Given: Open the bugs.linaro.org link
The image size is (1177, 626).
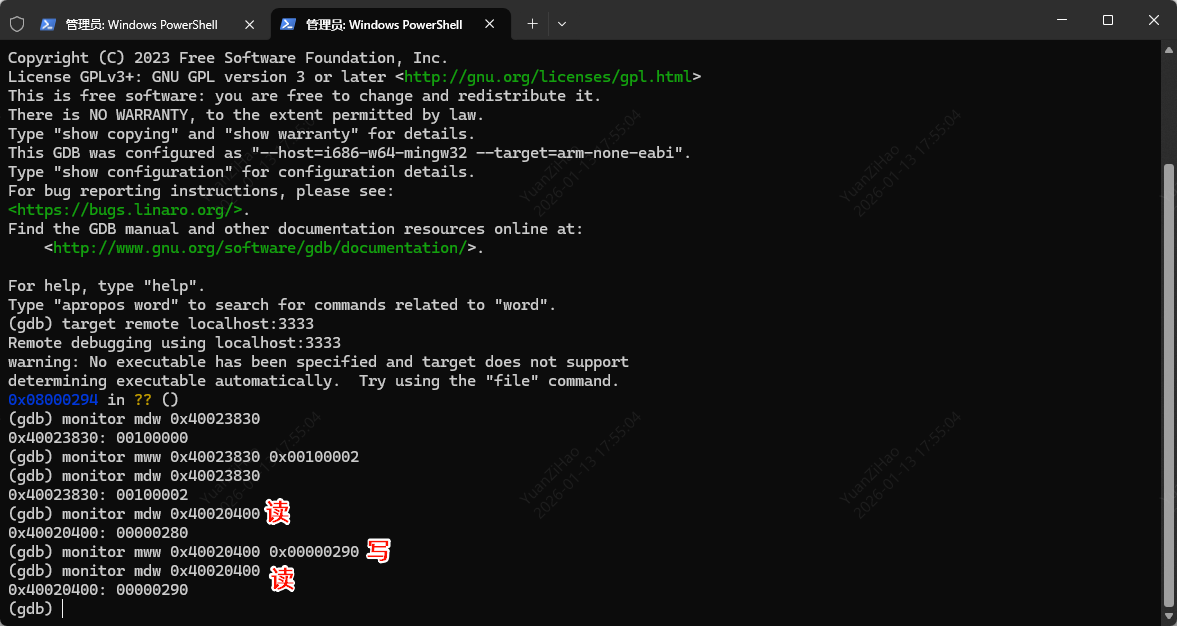Looking at the screenshot, I should click(125, 210).
